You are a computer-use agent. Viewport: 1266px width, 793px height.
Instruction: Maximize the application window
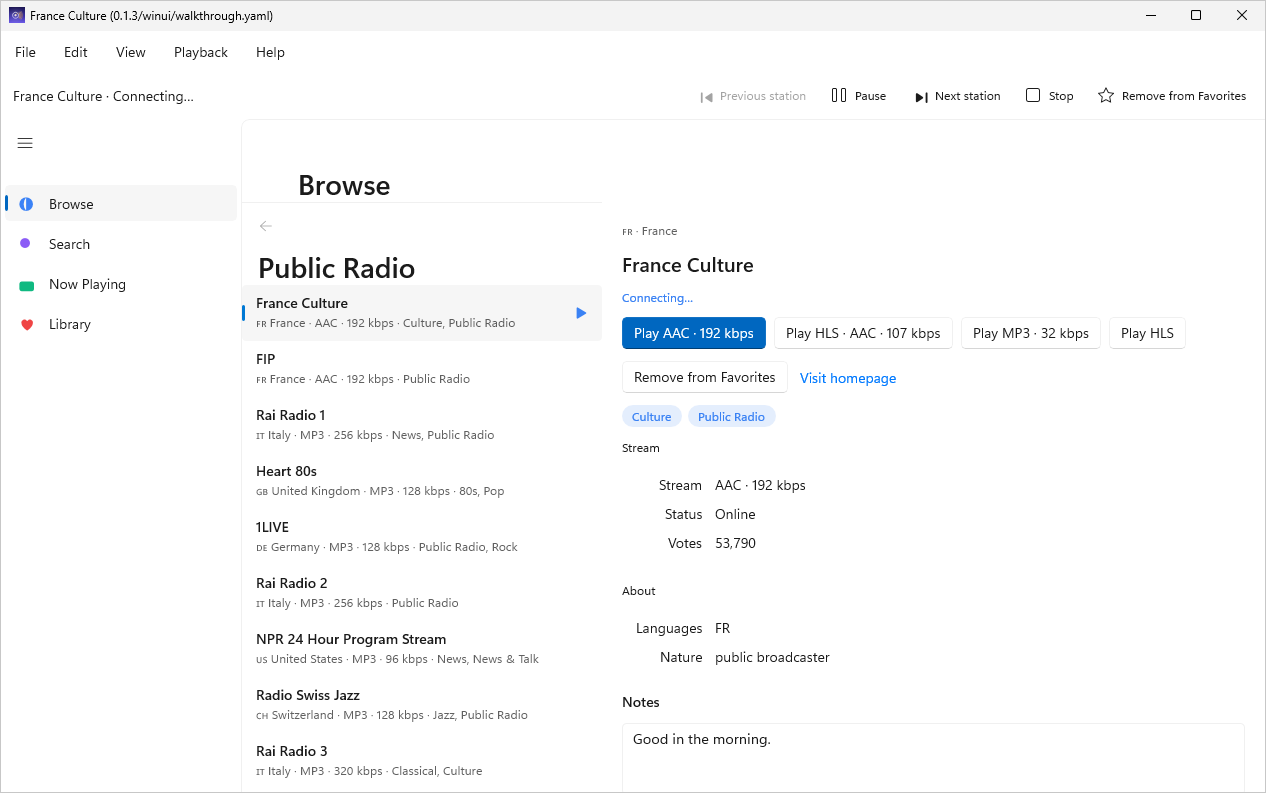pos(1196,15)
